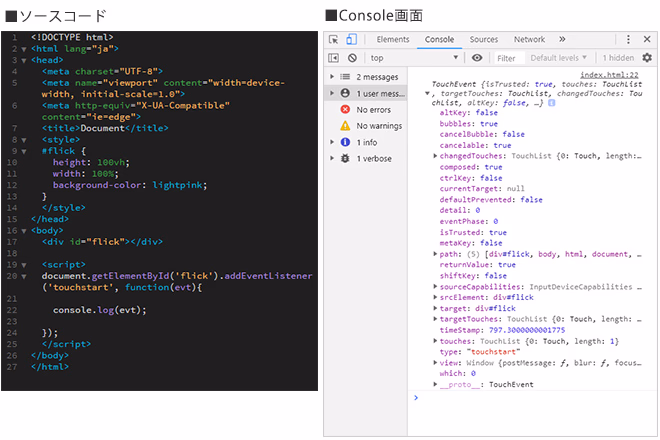
Task: Open console settings gear icon
Action: coord(647,58)
